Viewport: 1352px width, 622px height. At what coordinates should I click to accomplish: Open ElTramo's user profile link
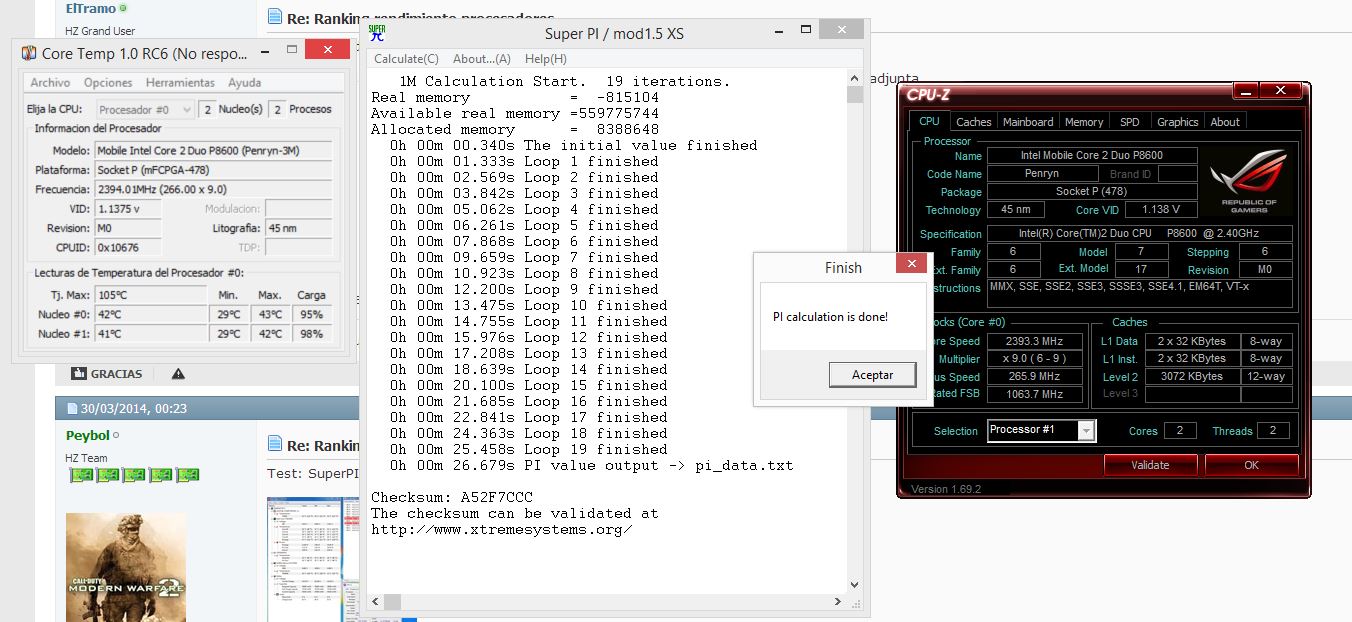(91, 9)
